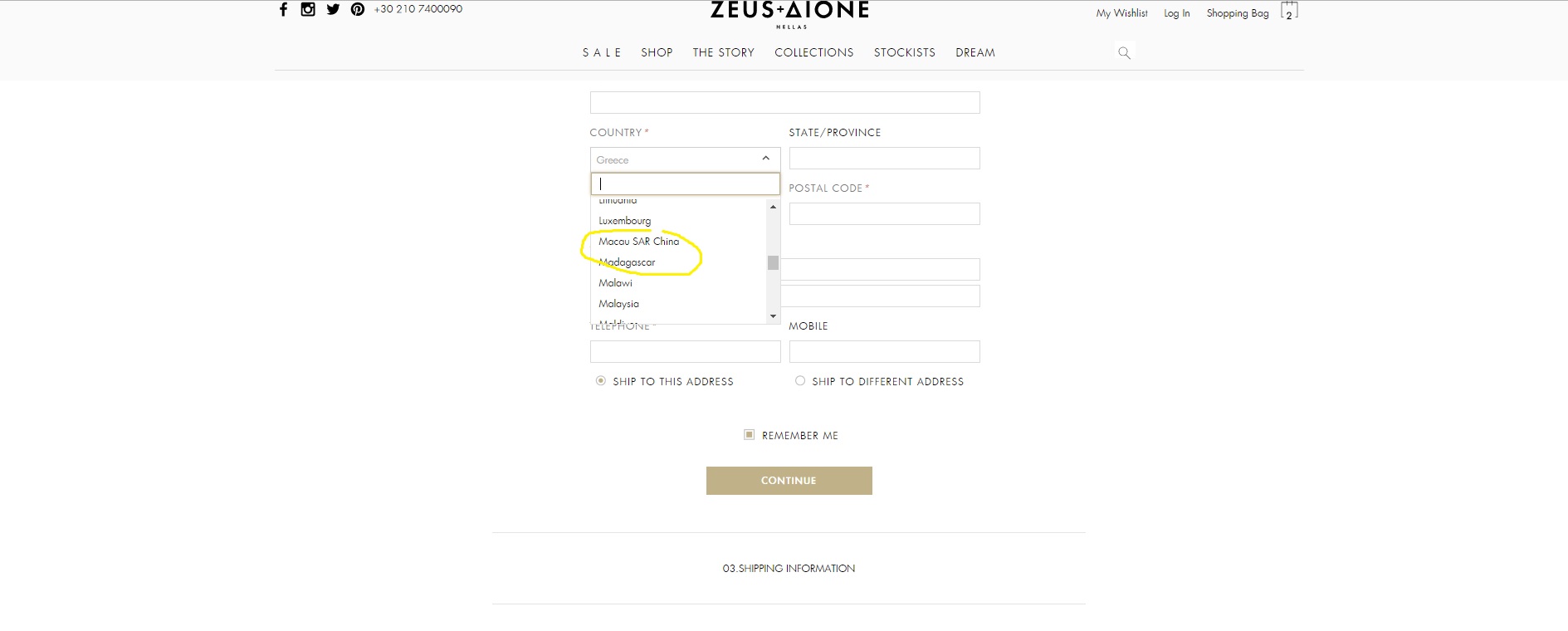
Task: Choose Ship to Different Address radio
Action: 800,381
